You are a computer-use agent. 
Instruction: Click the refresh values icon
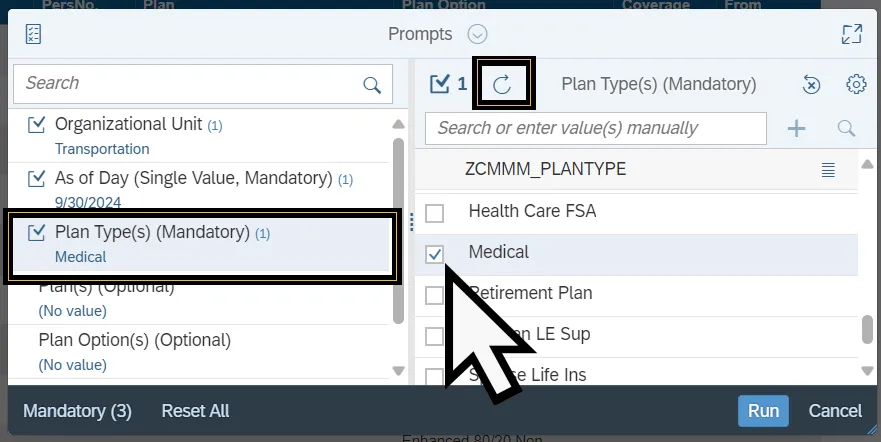point(502,85)
